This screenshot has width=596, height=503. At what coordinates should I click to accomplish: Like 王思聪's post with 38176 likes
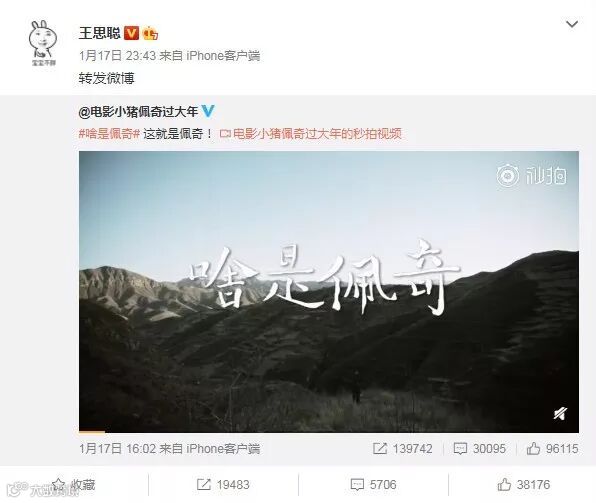[x=524, y=485]
